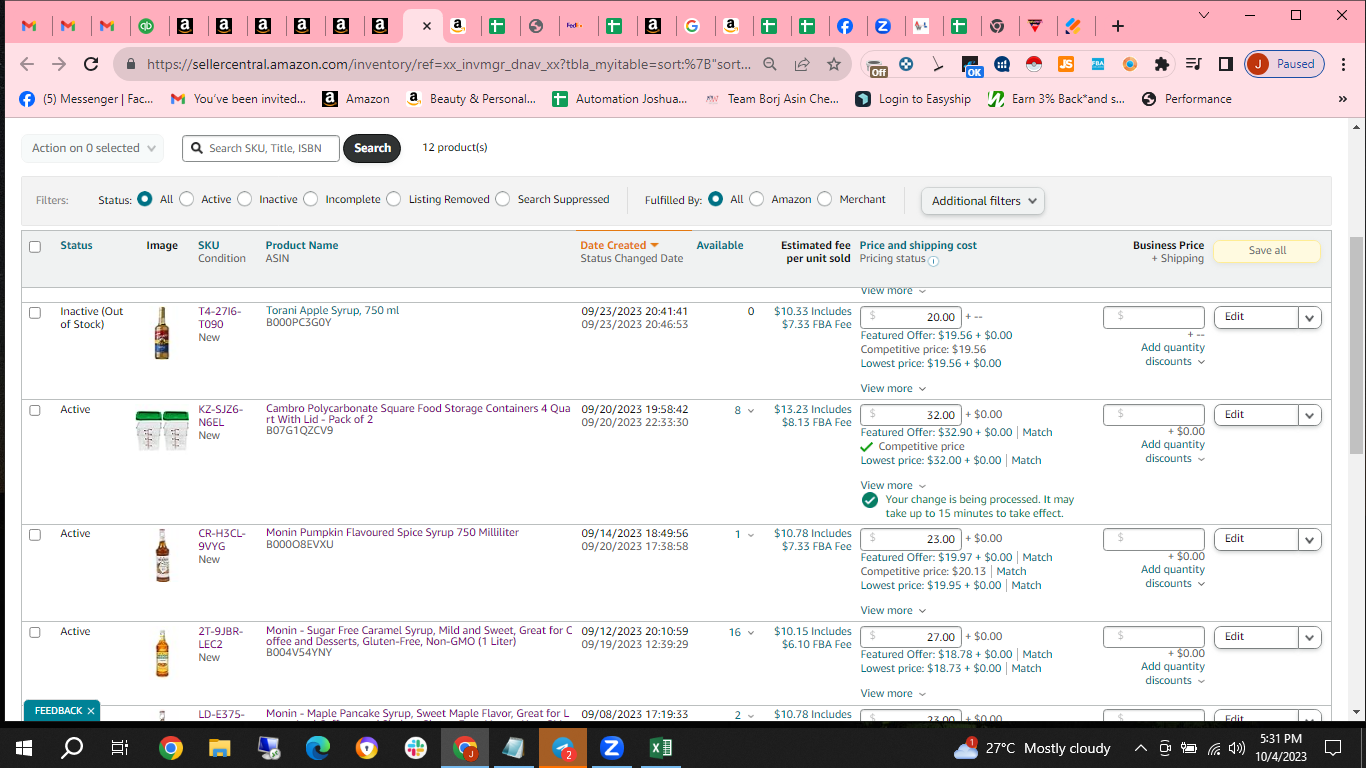Show more bookmarks with the overflow chevron

(1342, 99)
